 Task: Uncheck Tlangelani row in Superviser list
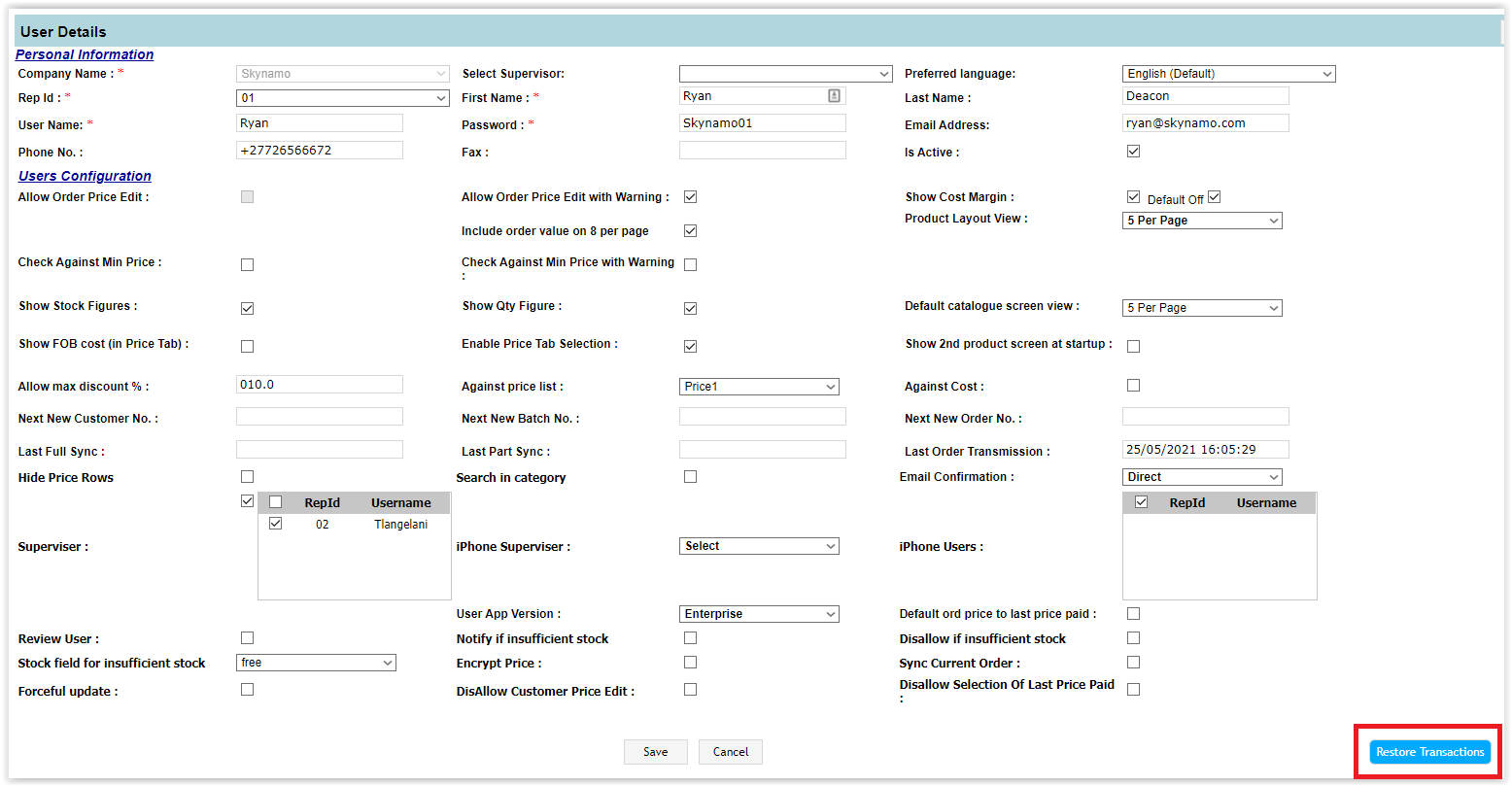[x=276, y=524]
